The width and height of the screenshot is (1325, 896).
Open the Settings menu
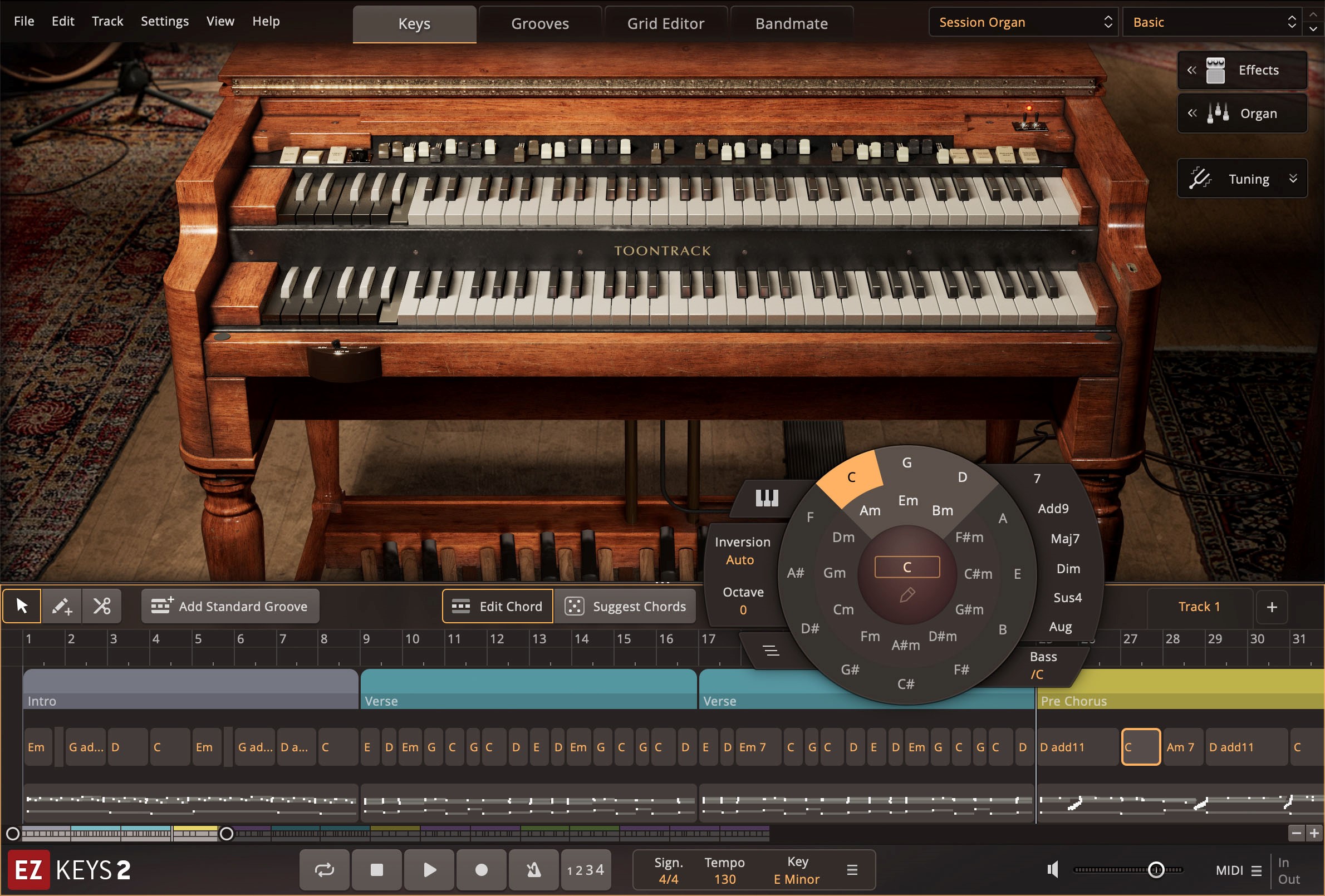pos(164,21)
